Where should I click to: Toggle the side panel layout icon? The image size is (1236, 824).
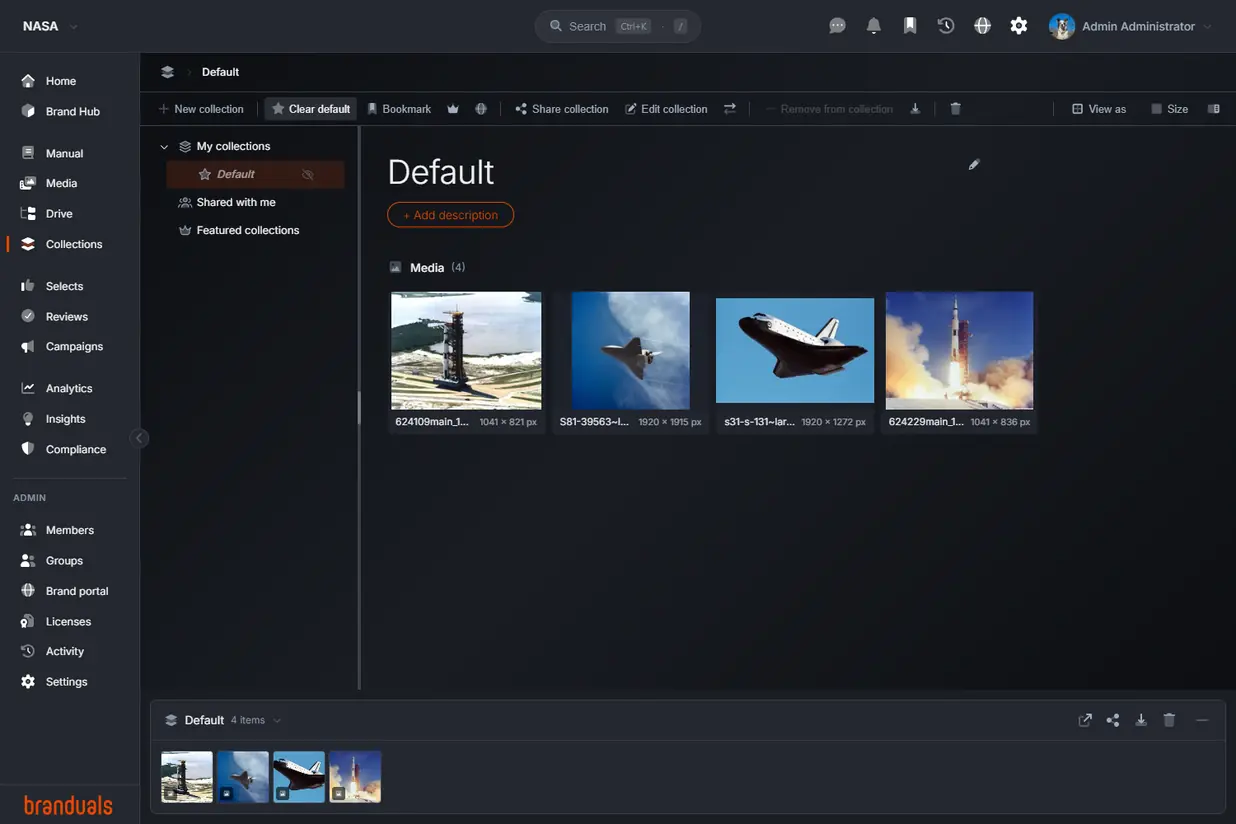[1214, 109]
